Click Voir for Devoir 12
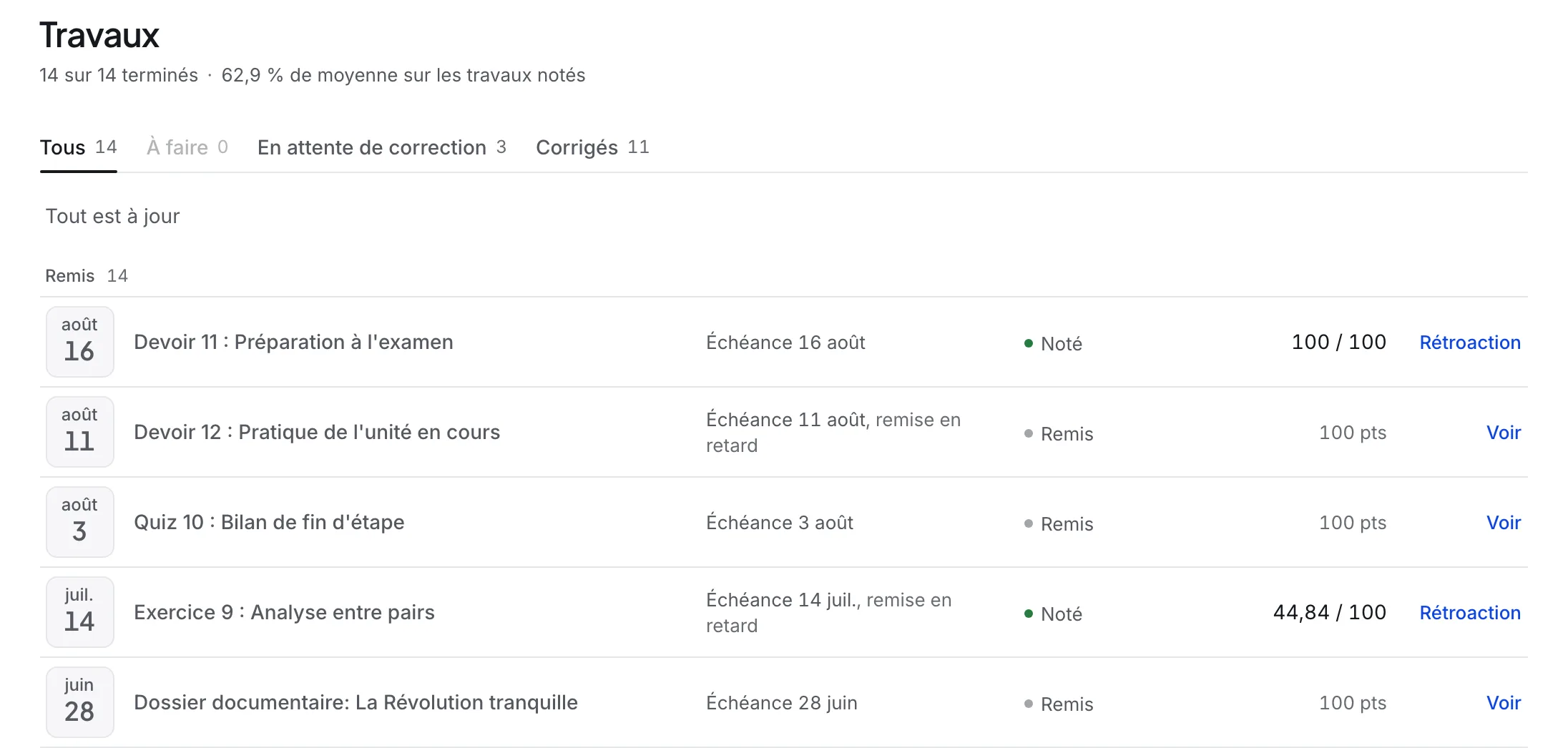The image size is (1568, 748). pos(1504,433)
